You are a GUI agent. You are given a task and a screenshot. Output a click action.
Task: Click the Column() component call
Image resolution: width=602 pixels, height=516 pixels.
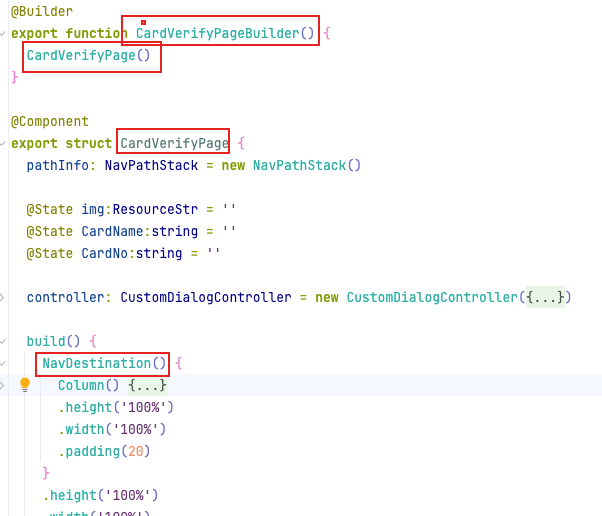(x=88, y=385)
